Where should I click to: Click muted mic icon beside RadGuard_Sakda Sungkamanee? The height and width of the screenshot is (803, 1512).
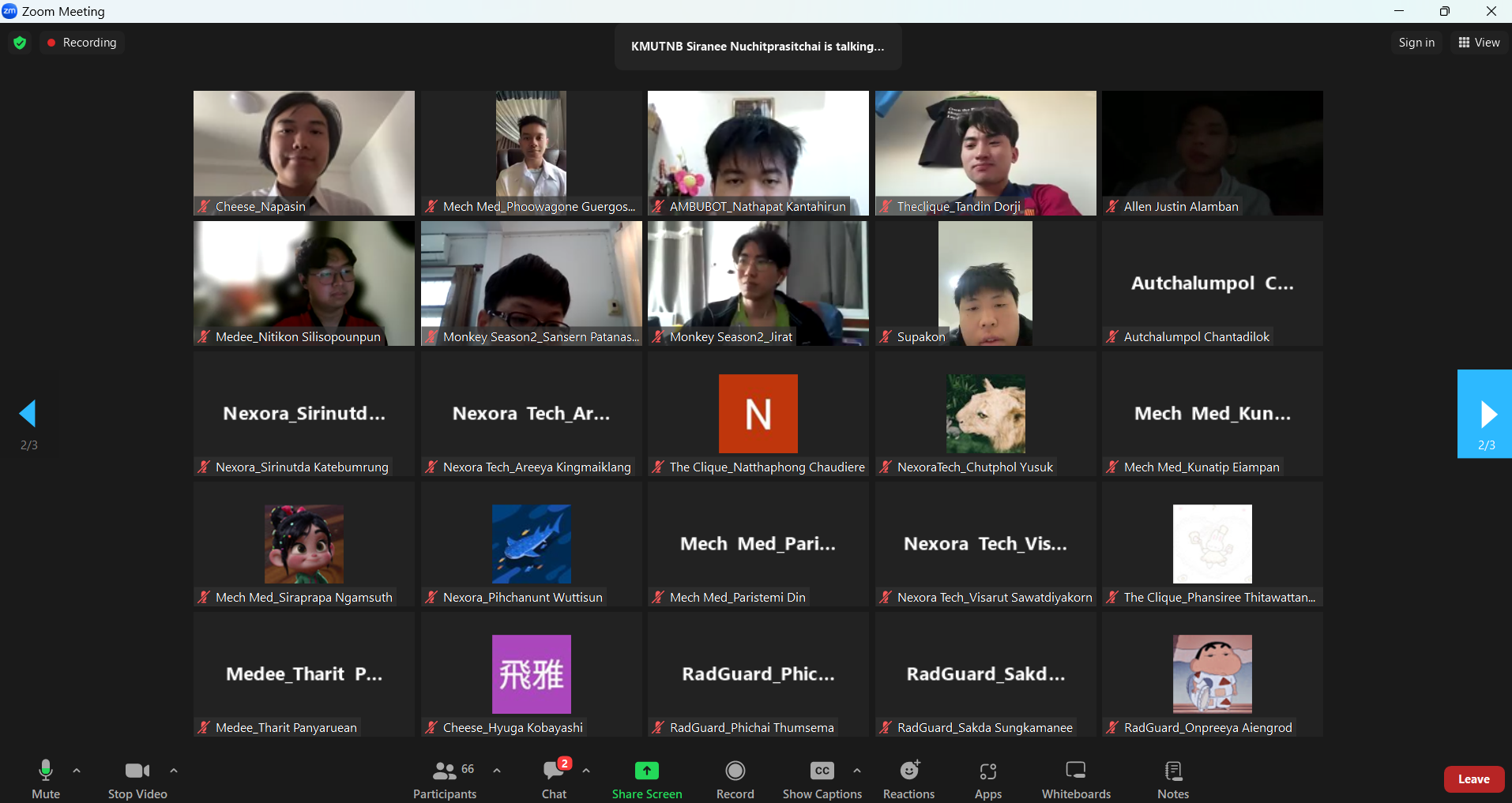coord(886,728)
